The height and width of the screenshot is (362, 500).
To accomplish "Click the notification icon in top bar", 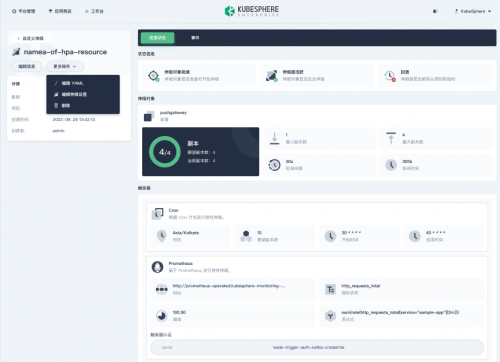I will click(x=435, y=11).
